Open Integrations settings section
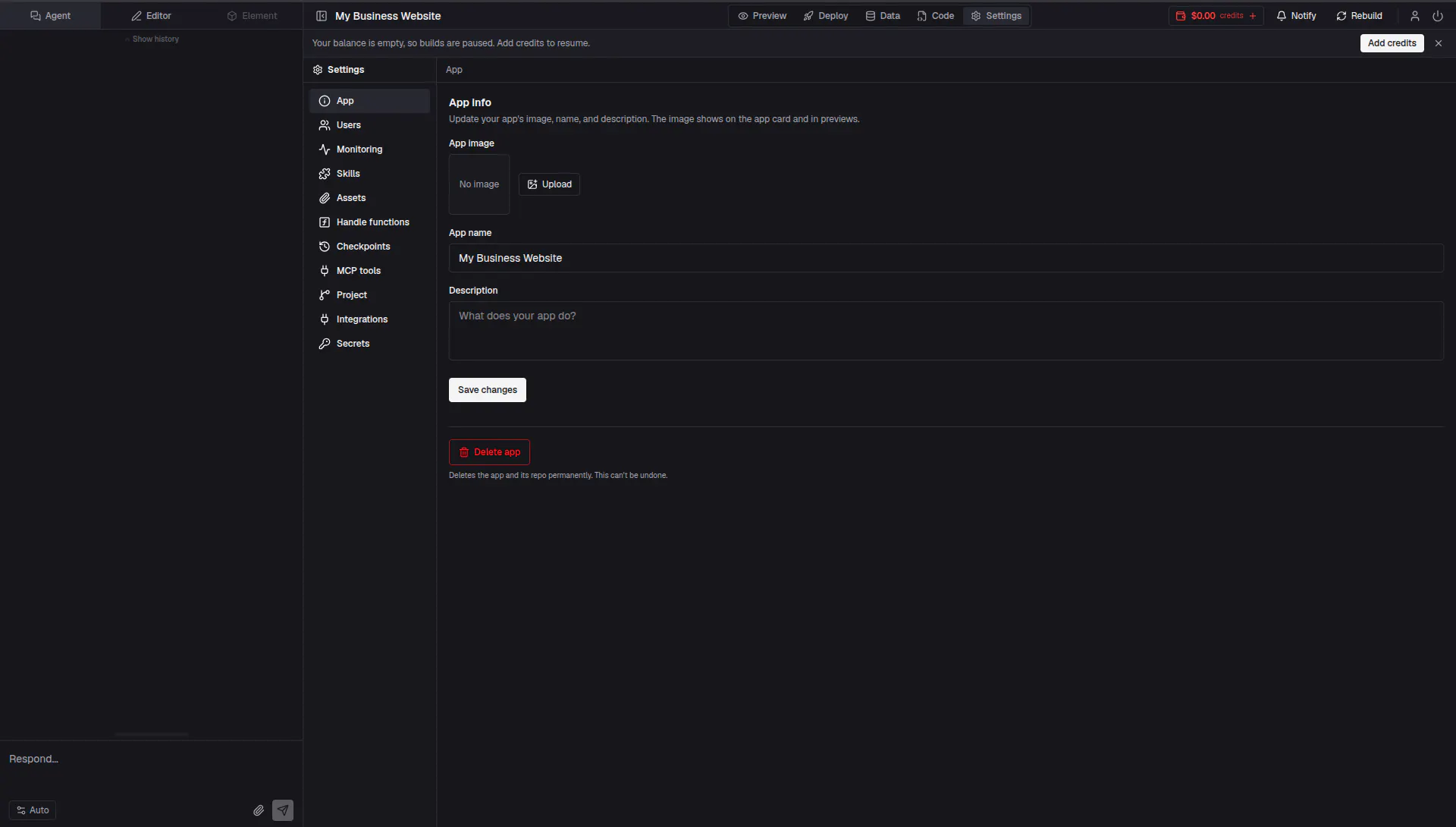 369,319
